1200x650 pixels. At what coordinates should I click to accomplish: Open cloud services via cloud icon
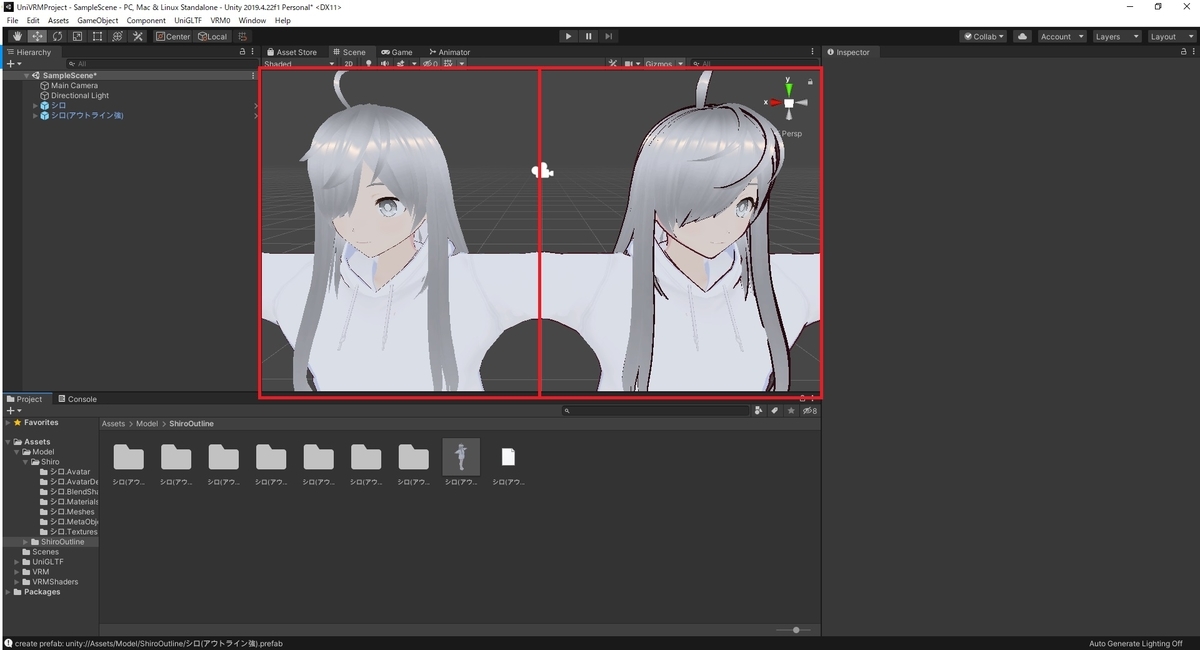pos(1023,36)
